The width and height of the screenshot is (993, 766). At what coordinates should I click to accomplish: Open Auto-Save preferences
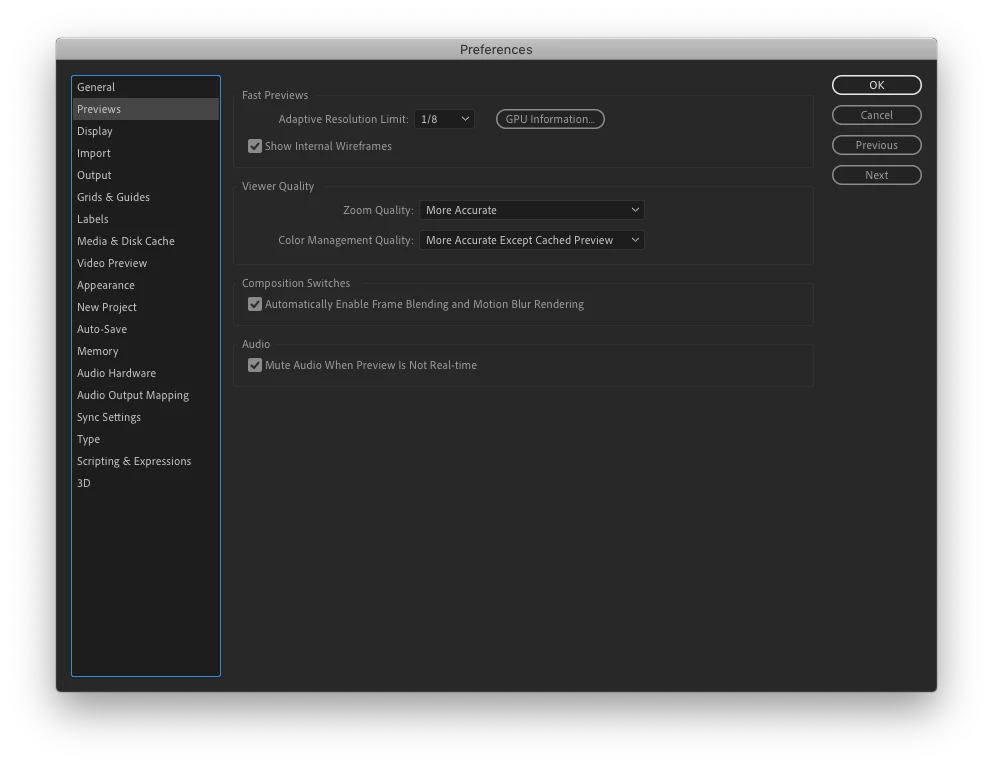click(x=146, y=329)
